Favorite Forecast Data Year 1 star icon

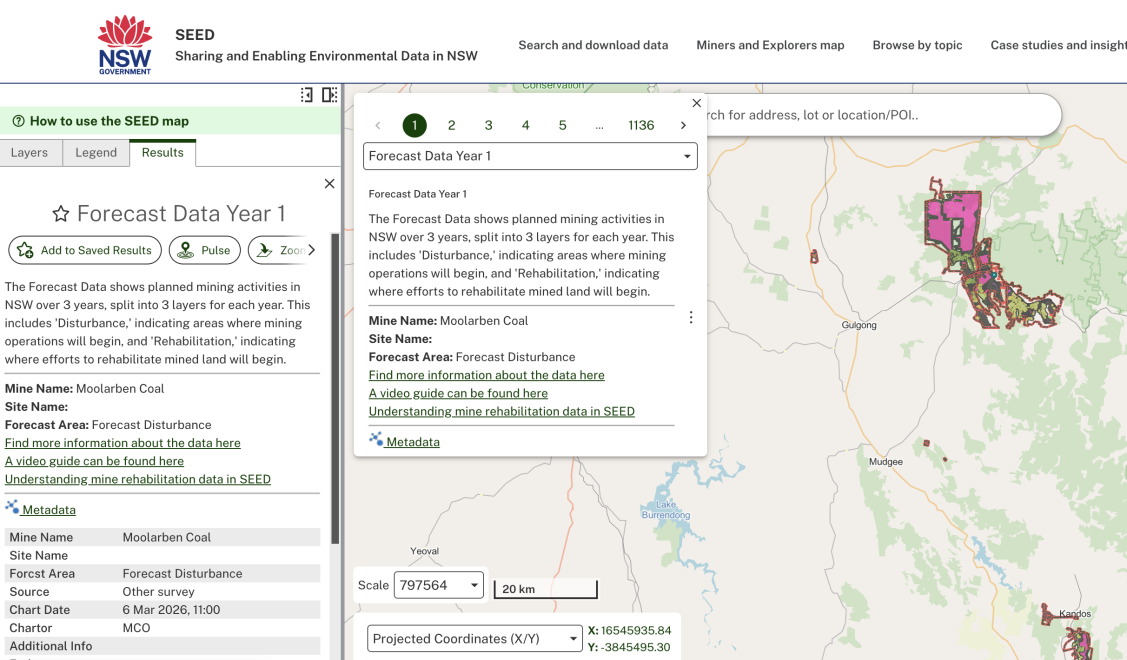tap(61, 214)
